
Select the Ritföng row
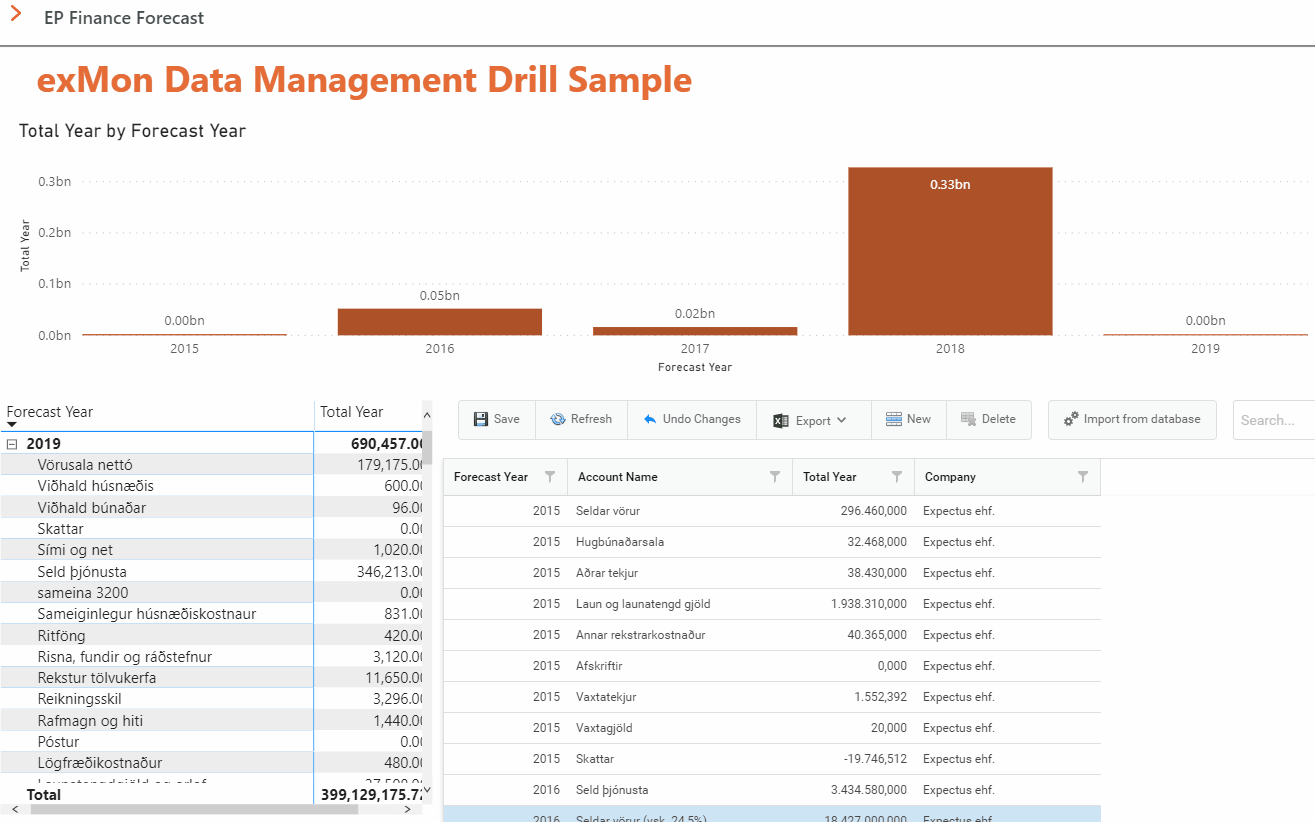pos(211,635)
